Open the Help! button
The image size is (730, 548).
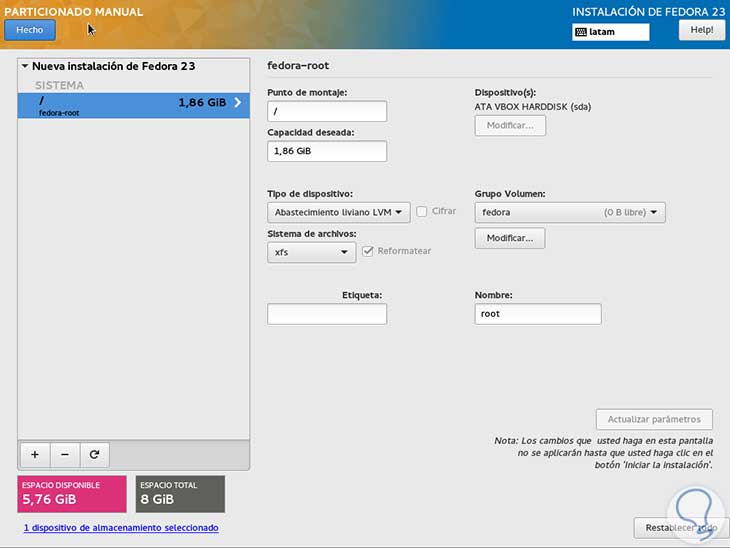click(x=702, y=30)
